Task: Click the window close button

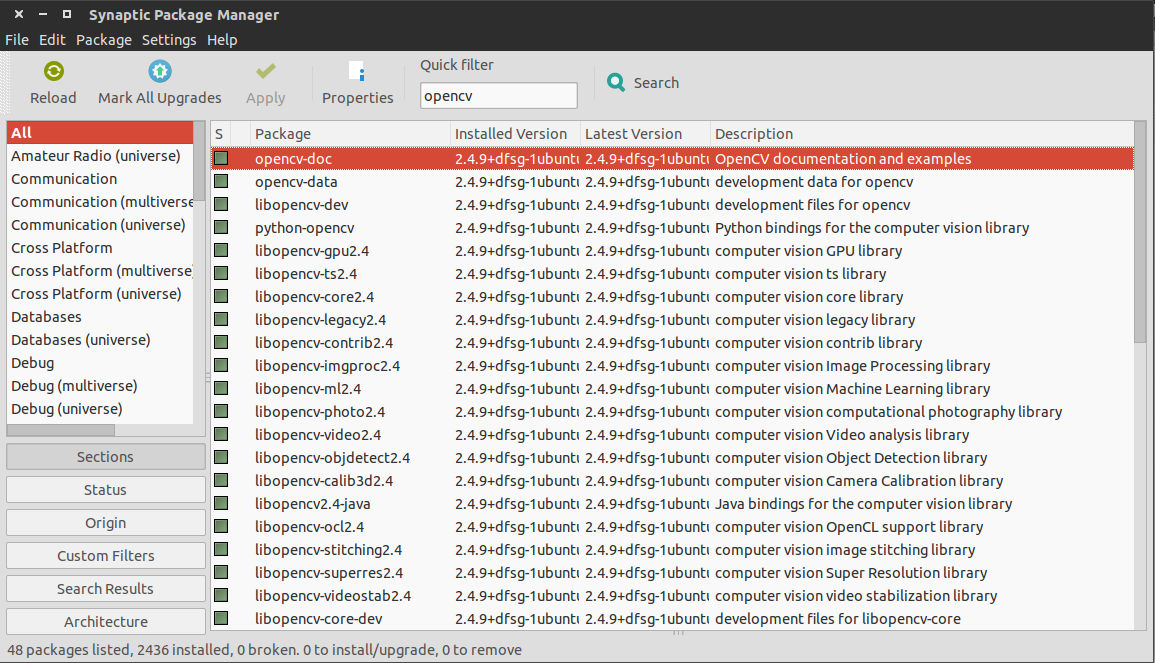Action: (19, 14)
